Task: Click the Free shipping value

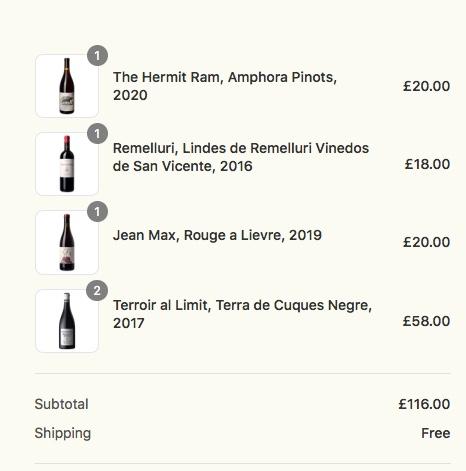Action: coord(436,433)
